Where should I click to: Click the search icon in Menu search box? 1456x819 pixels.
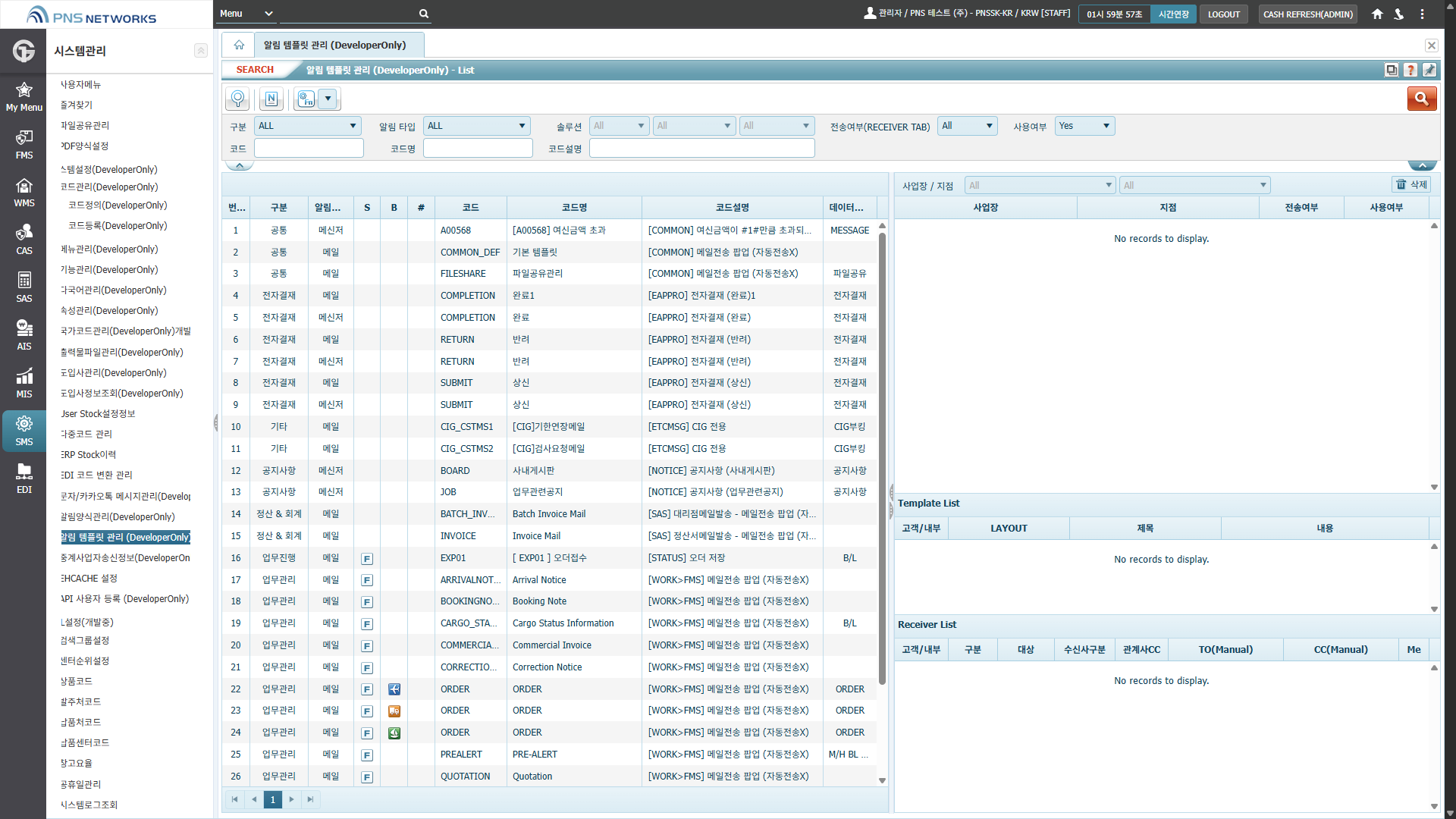[x=424, y=14]
